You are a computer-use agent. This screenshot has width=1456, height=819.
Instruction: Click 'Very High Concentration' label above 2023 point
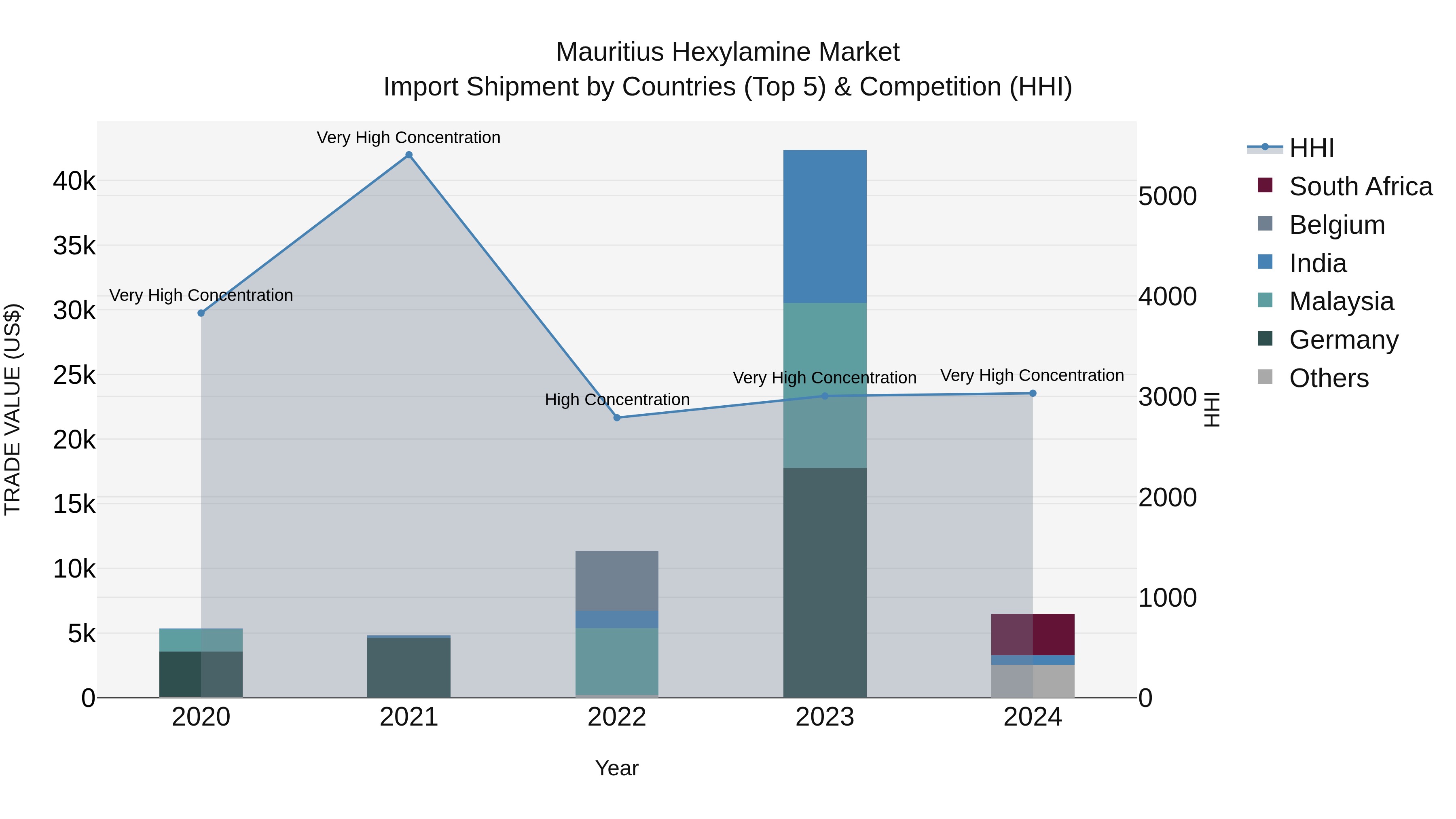point(825,378)
